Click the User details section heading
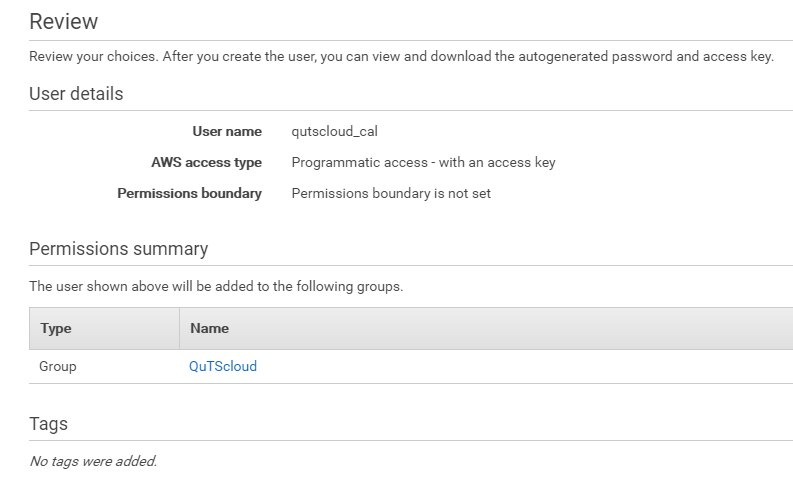The image size is (793, 494). (76, 94)
